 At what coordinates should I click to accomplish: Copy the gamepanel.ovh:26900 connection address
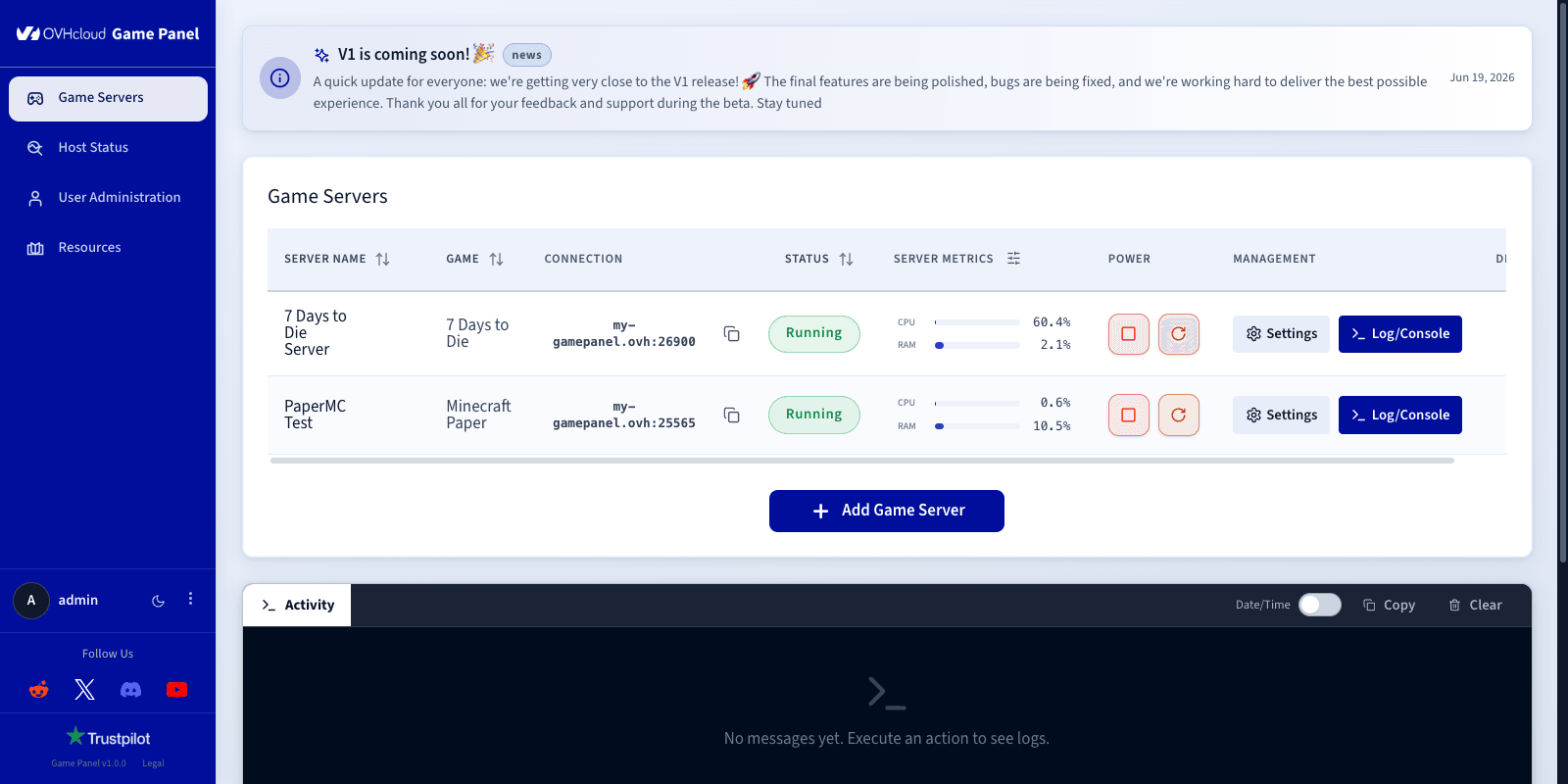coord(731,334)
